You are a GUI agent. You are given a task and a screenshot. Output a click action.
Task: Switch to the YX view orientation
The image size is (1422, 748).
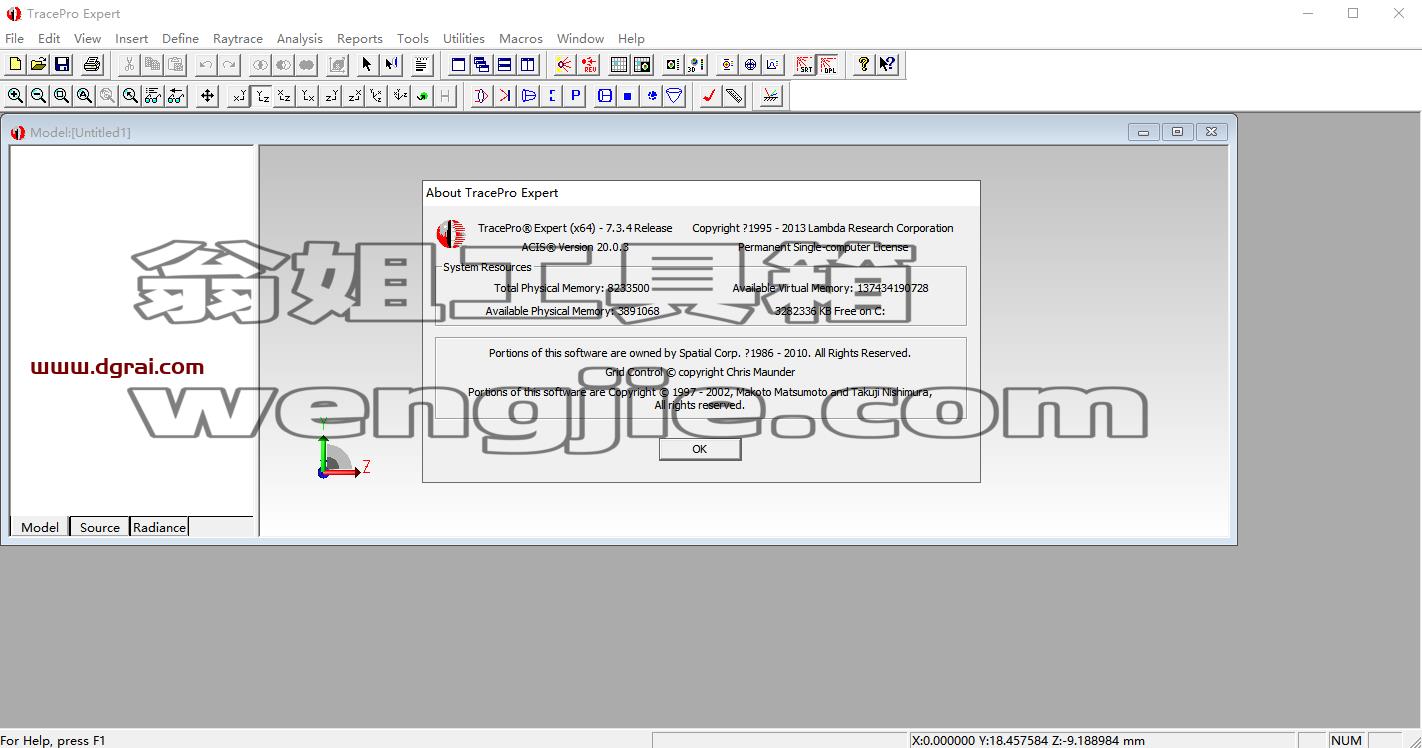pyautogui.click(x=307, y=96)
